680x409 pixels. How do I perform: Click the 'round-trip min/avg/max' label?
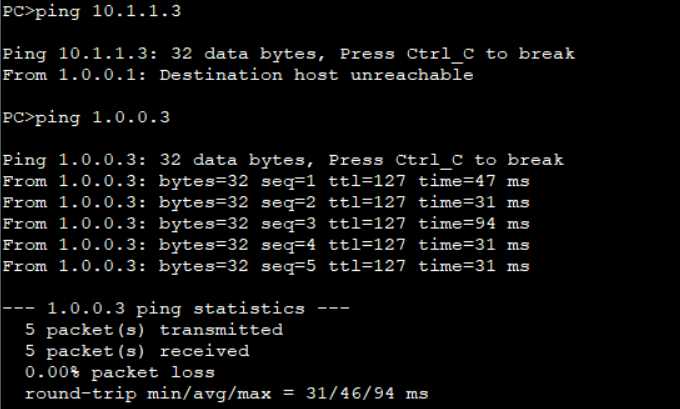pos(148,394)
